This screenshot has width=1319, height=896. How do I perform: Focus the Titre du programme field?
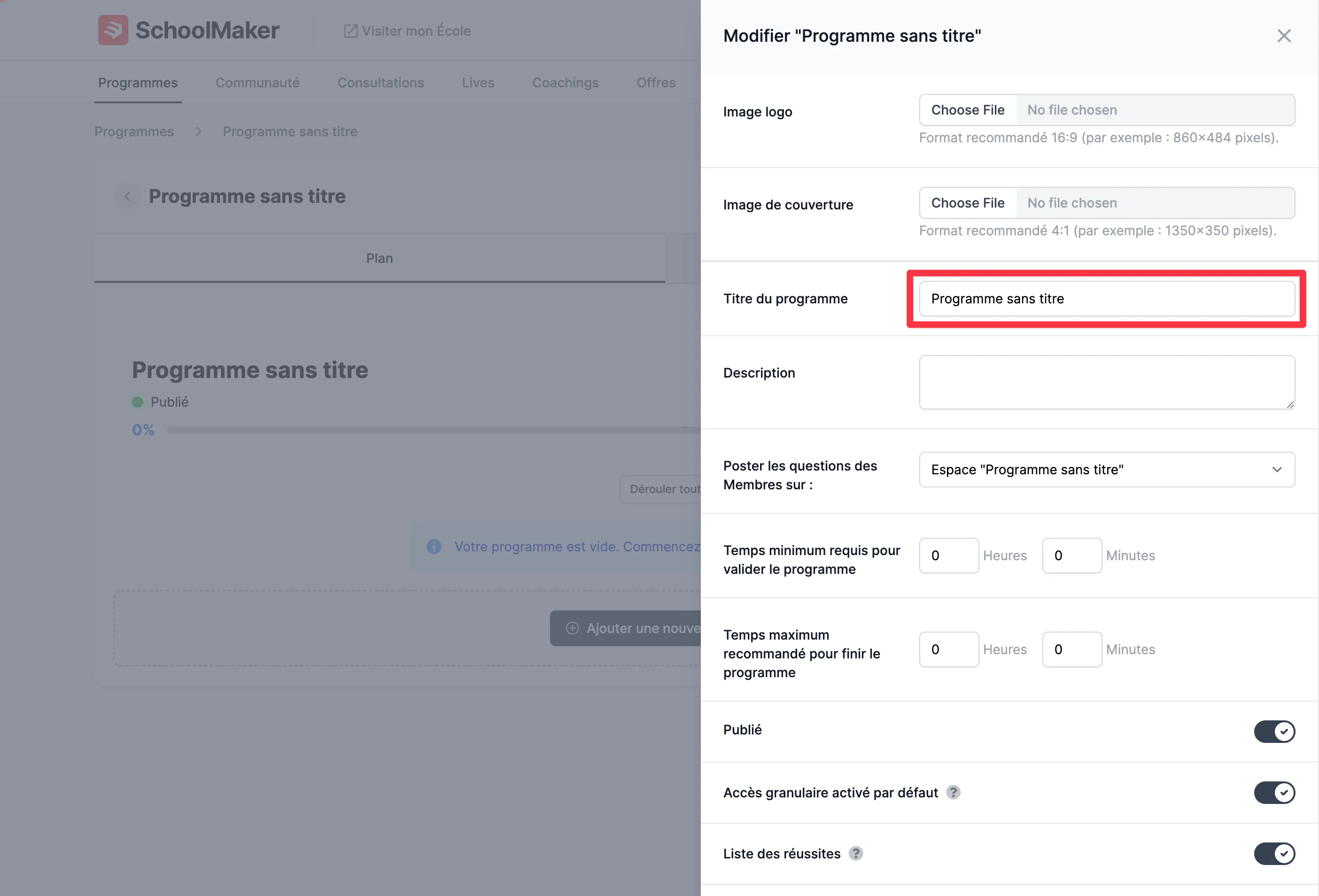[x=1107, y=299]
